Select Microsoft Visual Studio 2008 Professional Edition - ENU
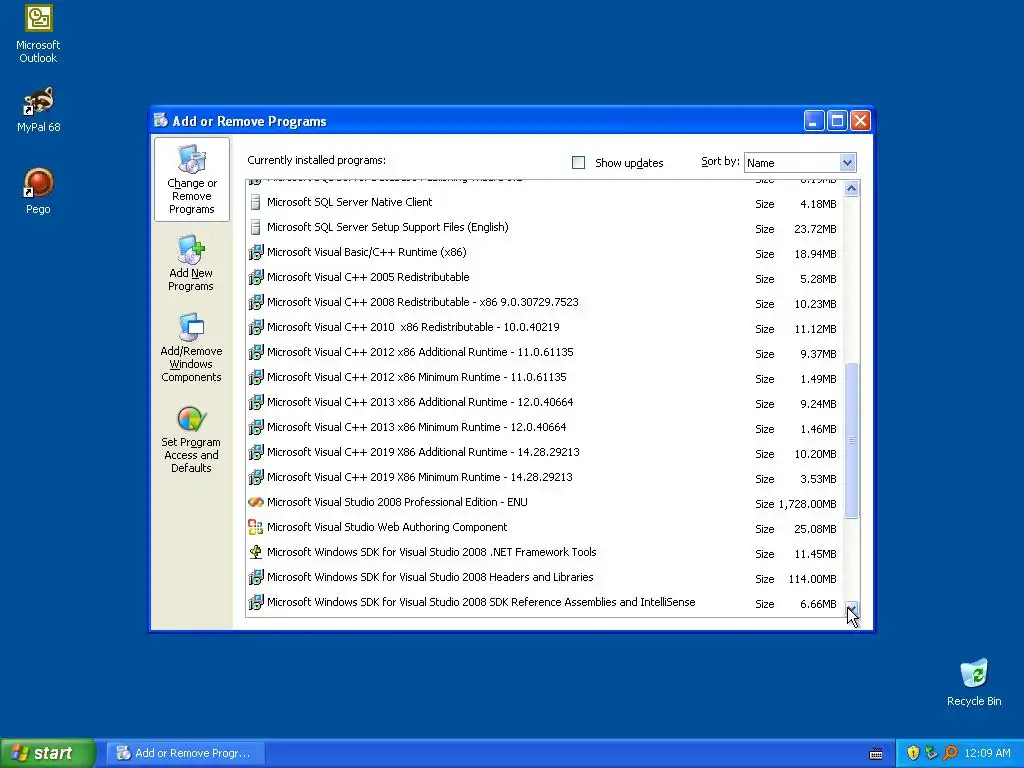 (x=545, y=502)
